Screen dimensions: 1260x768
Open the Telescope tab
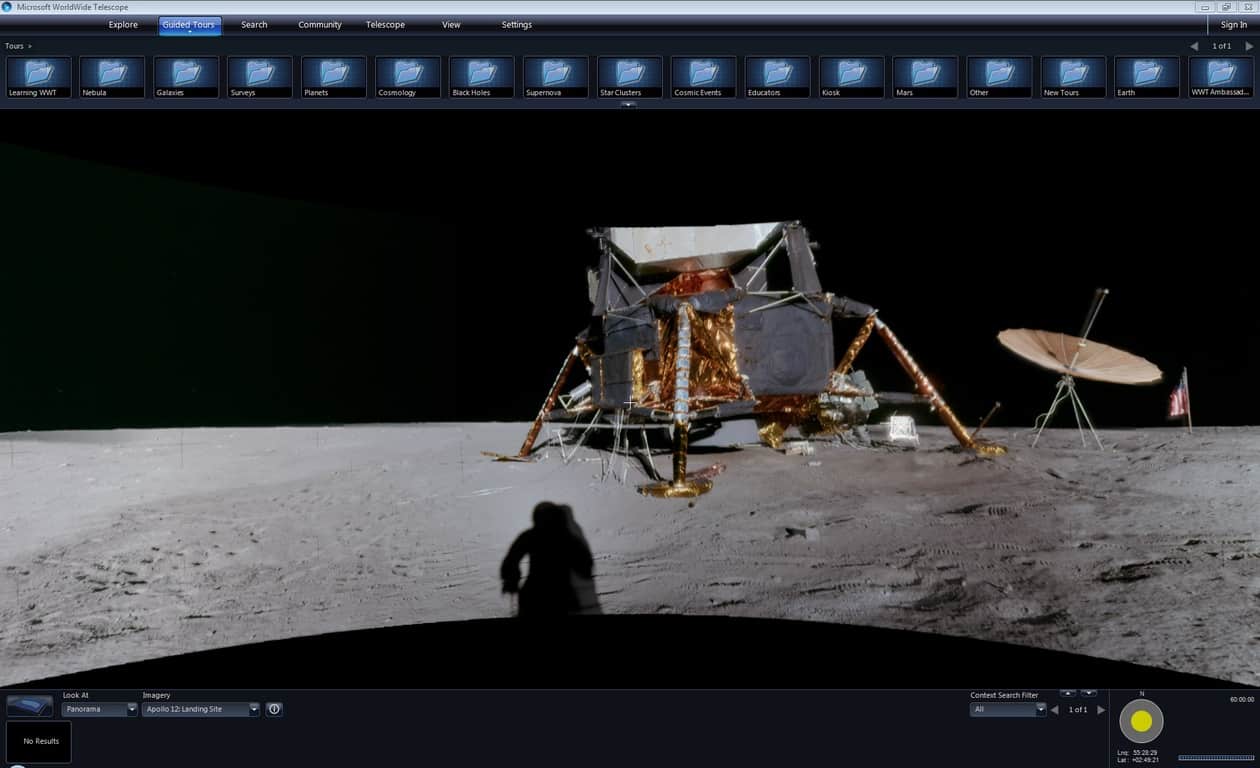[x=385, y=25]
